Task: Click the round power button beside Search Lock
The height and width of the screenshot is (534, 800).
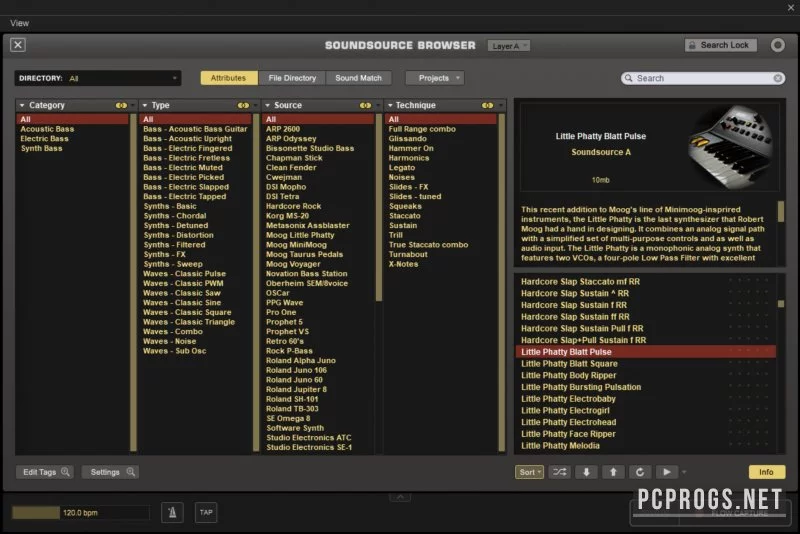Action: coord(778,45)
